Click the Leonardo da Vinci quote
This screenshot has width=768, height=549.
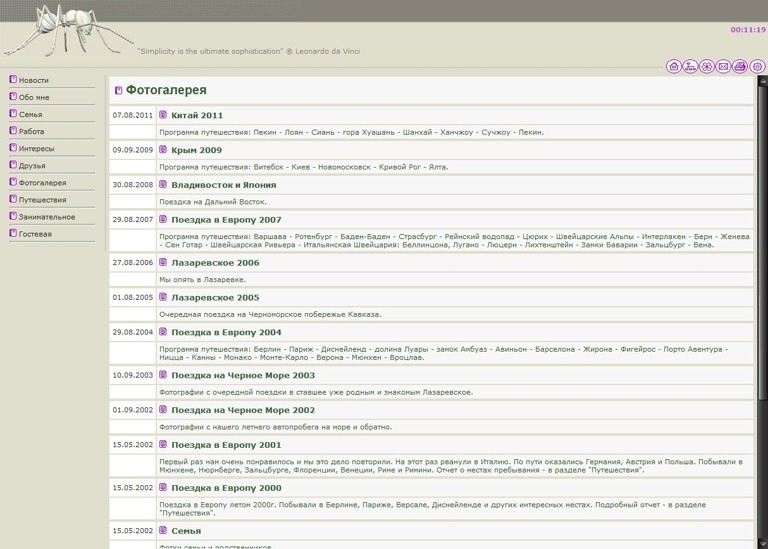point(249,51)
